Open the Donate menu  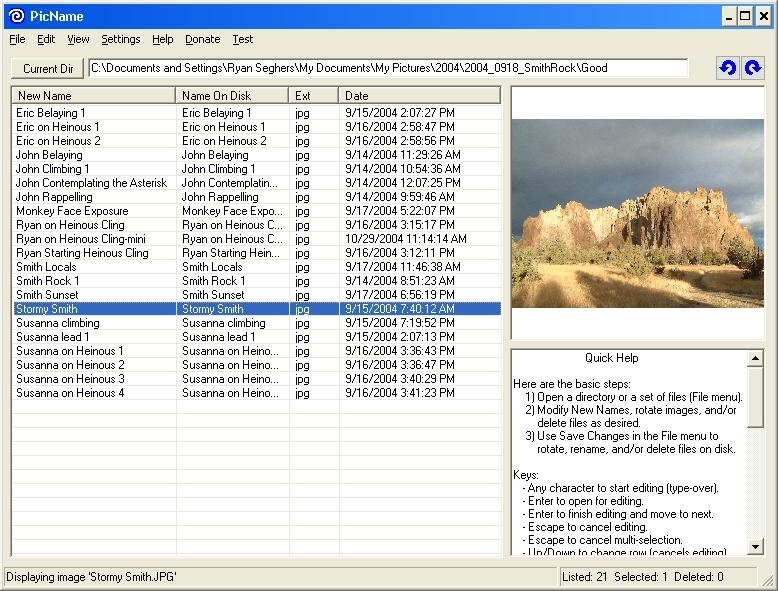point(202,39)
